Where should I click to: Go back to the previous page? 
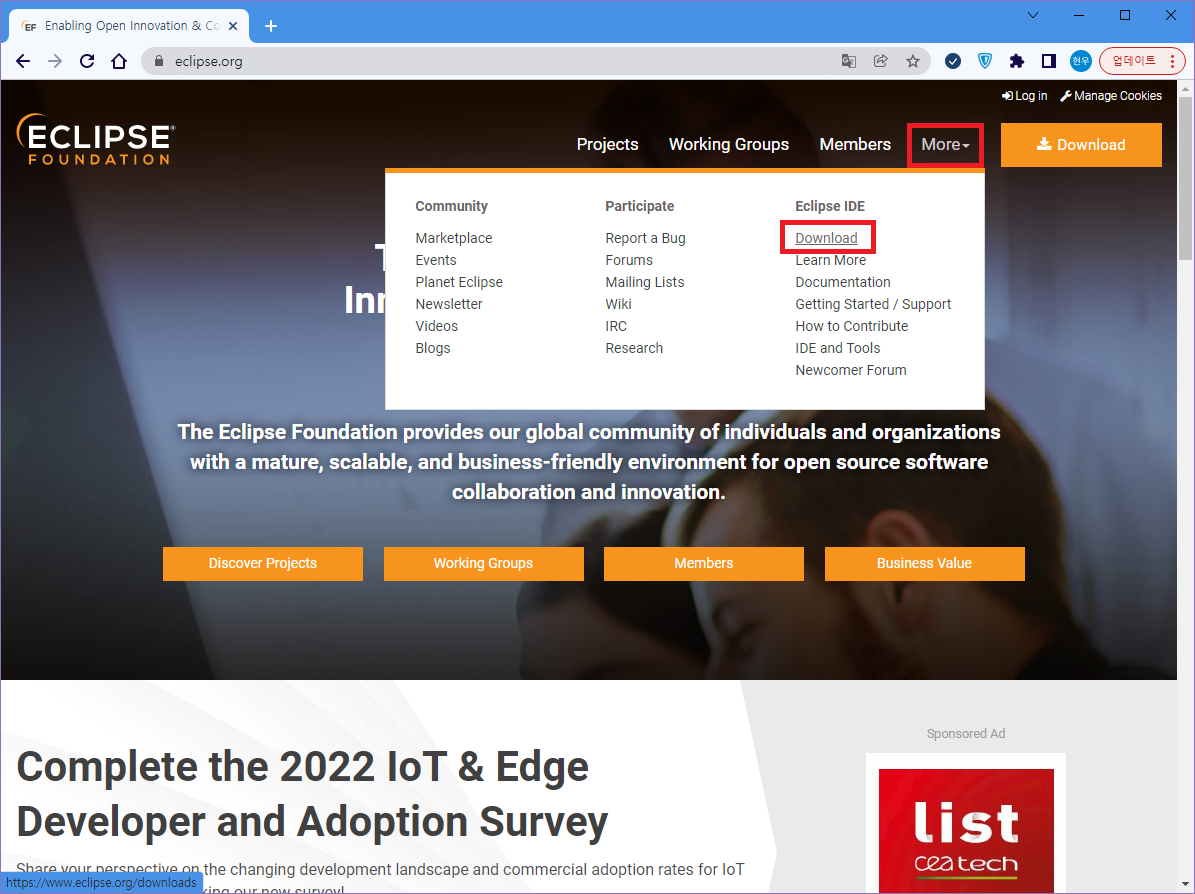pyautogui.click(x=23, y=61)
